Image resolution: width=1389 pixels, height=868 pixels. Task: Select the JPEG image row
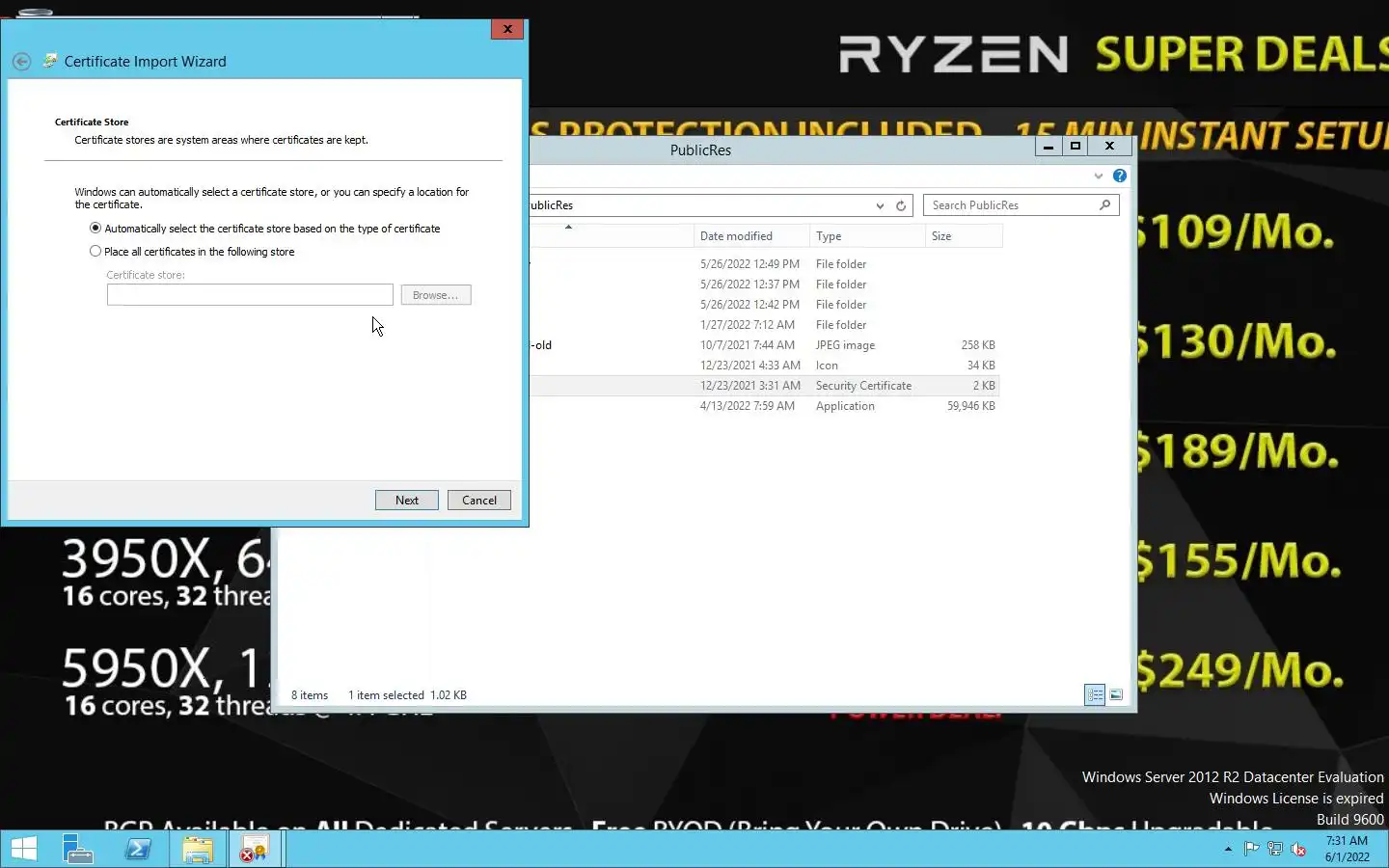tap(764, 345)
